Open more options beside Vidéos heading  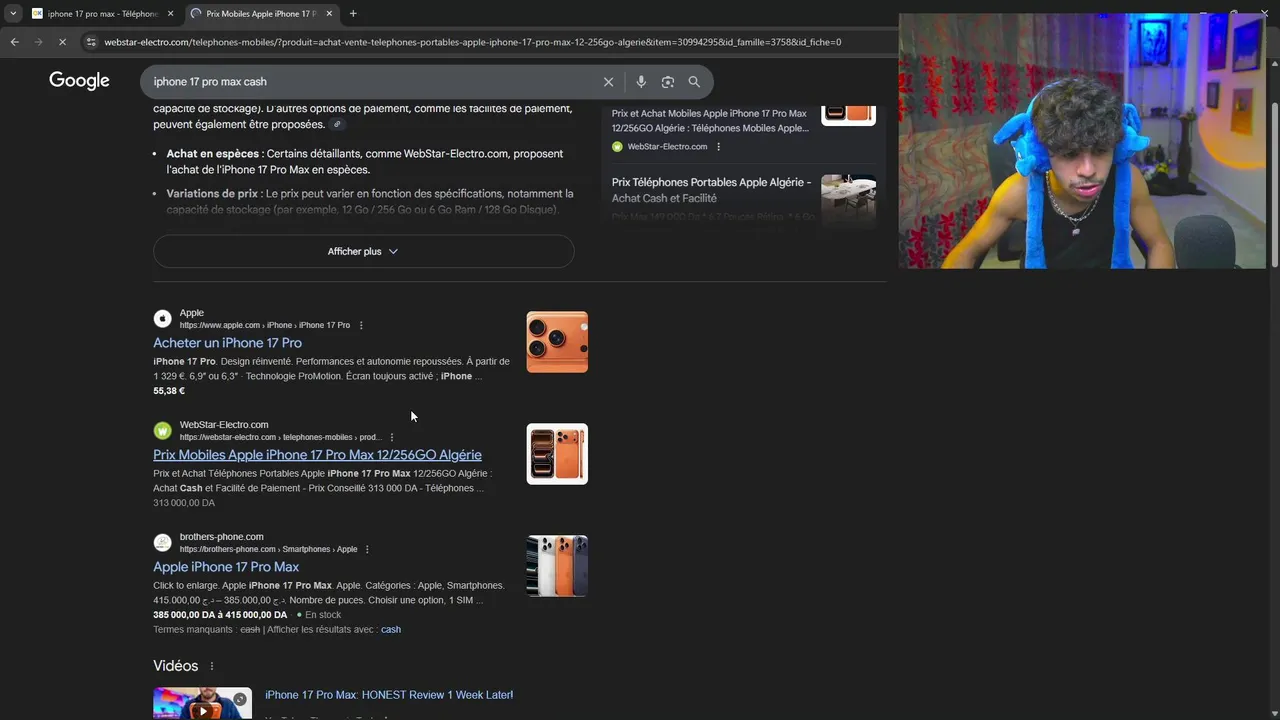tap(211, 666)
